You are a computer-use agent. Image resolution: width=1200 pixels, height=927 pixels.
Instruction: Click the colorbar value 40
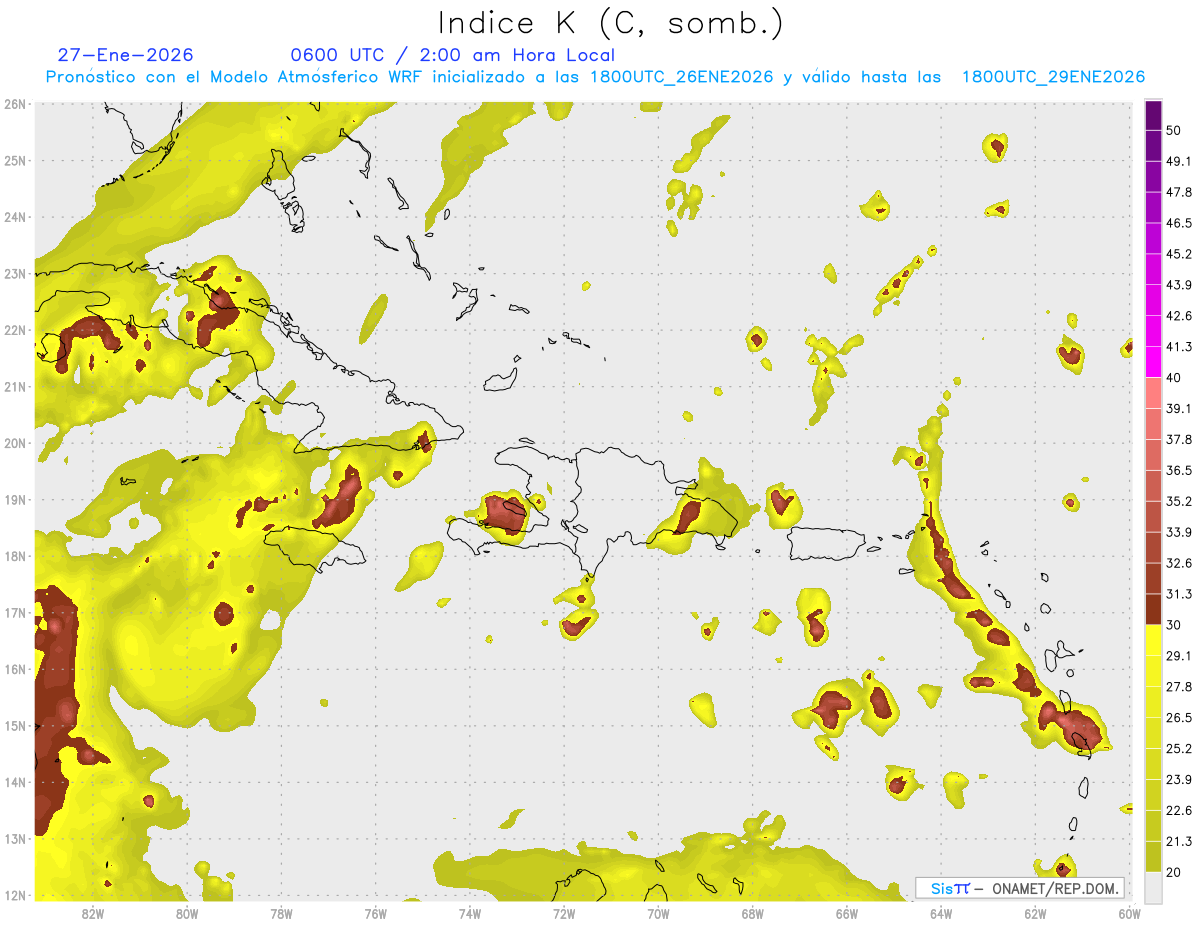point(1173,377)
